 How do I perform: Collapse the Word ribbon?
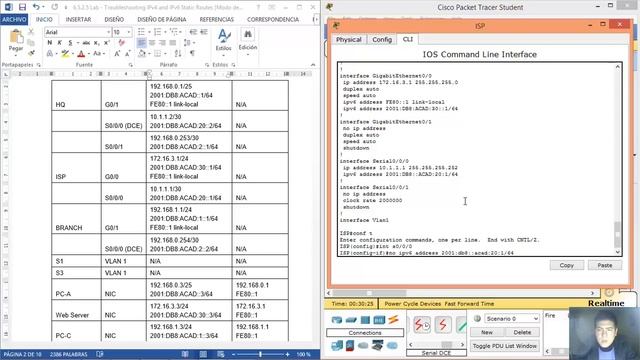click(x=313, y=65)
